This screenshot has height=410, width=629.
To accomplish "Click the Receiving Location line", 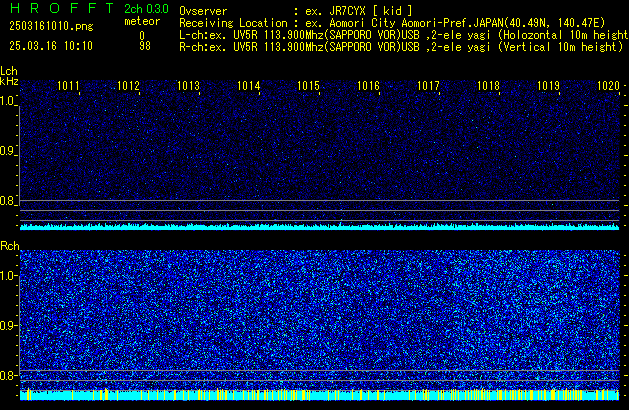I will click(x=392, y=23).
